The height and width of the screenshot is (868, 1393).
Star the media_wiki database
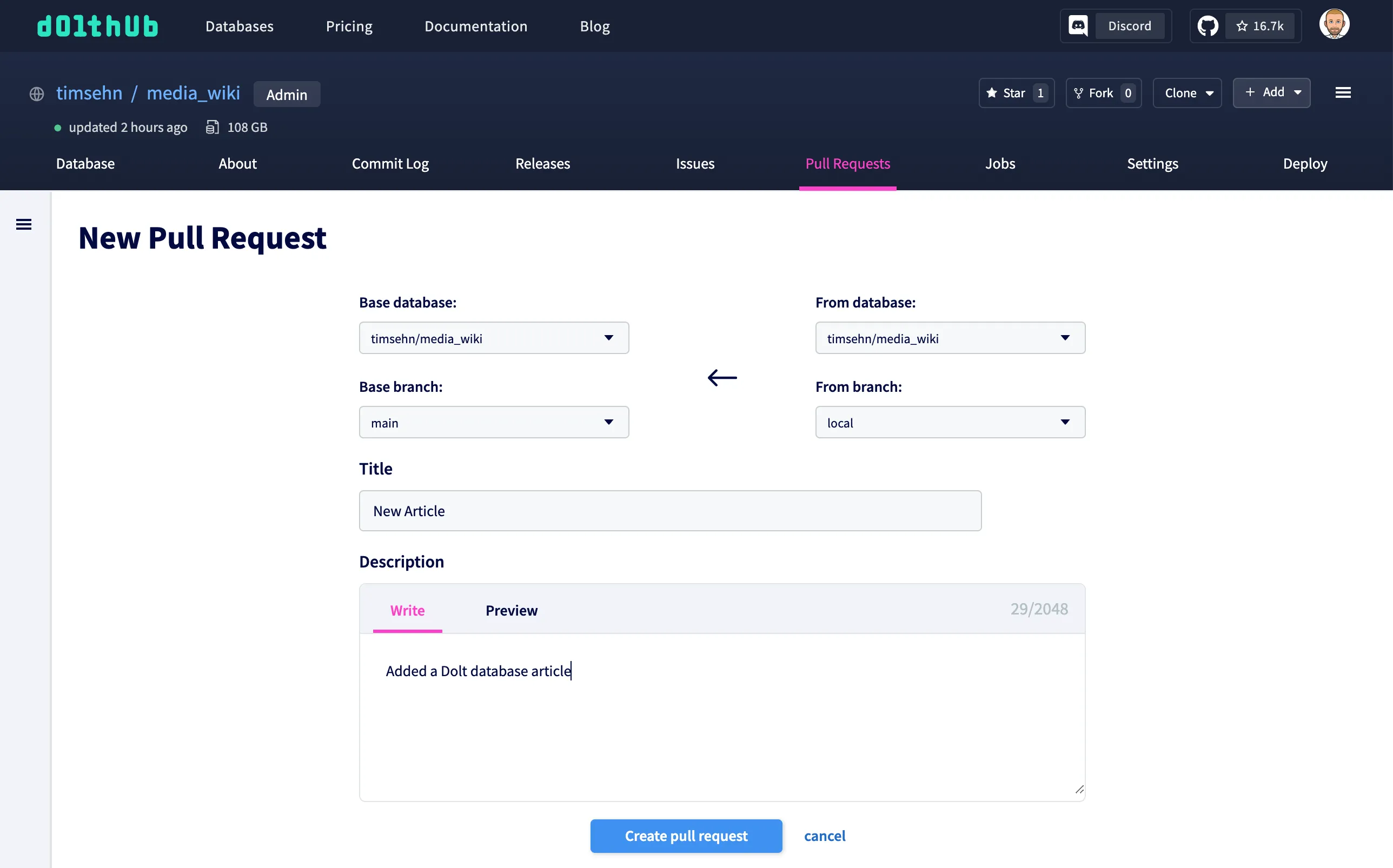(x=1011, y=92)
